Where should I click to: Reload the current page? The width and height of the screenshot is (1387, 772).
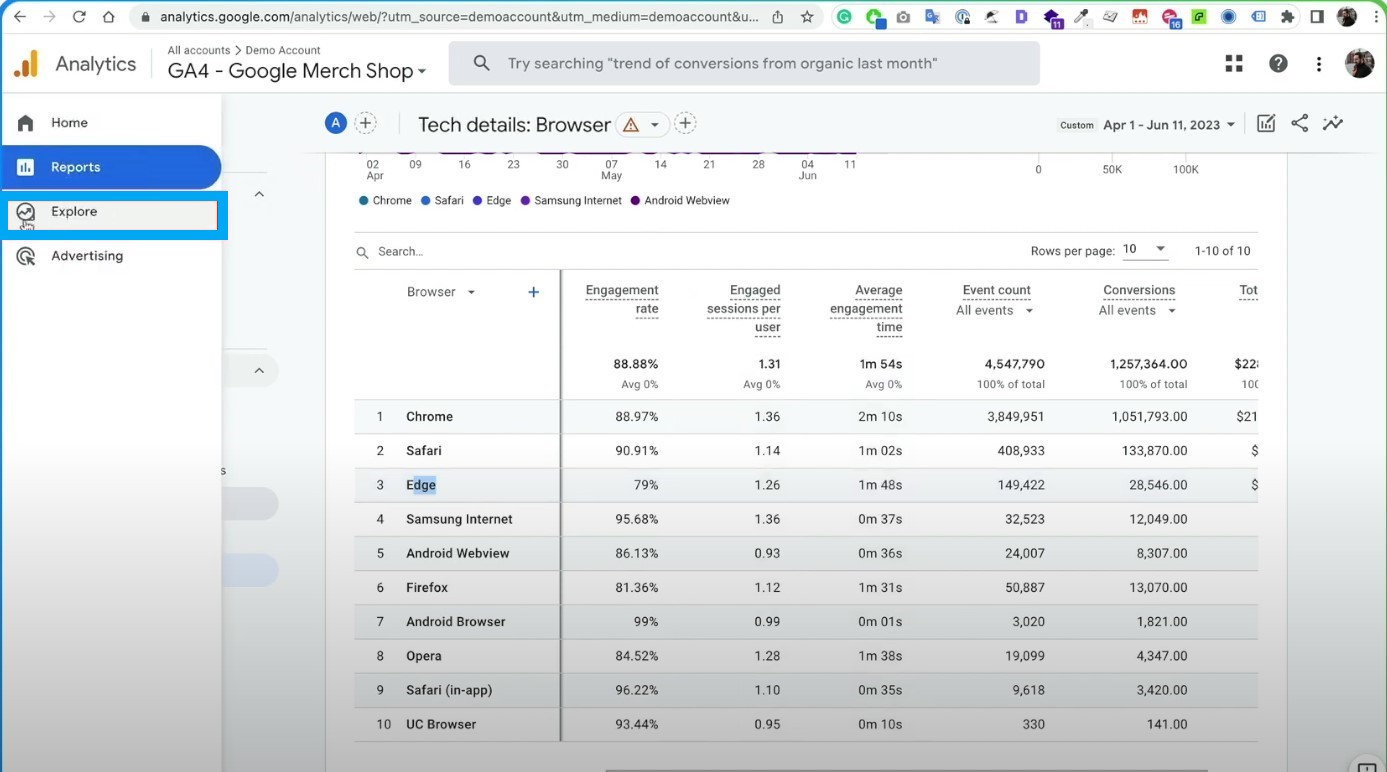click(79, 17)
